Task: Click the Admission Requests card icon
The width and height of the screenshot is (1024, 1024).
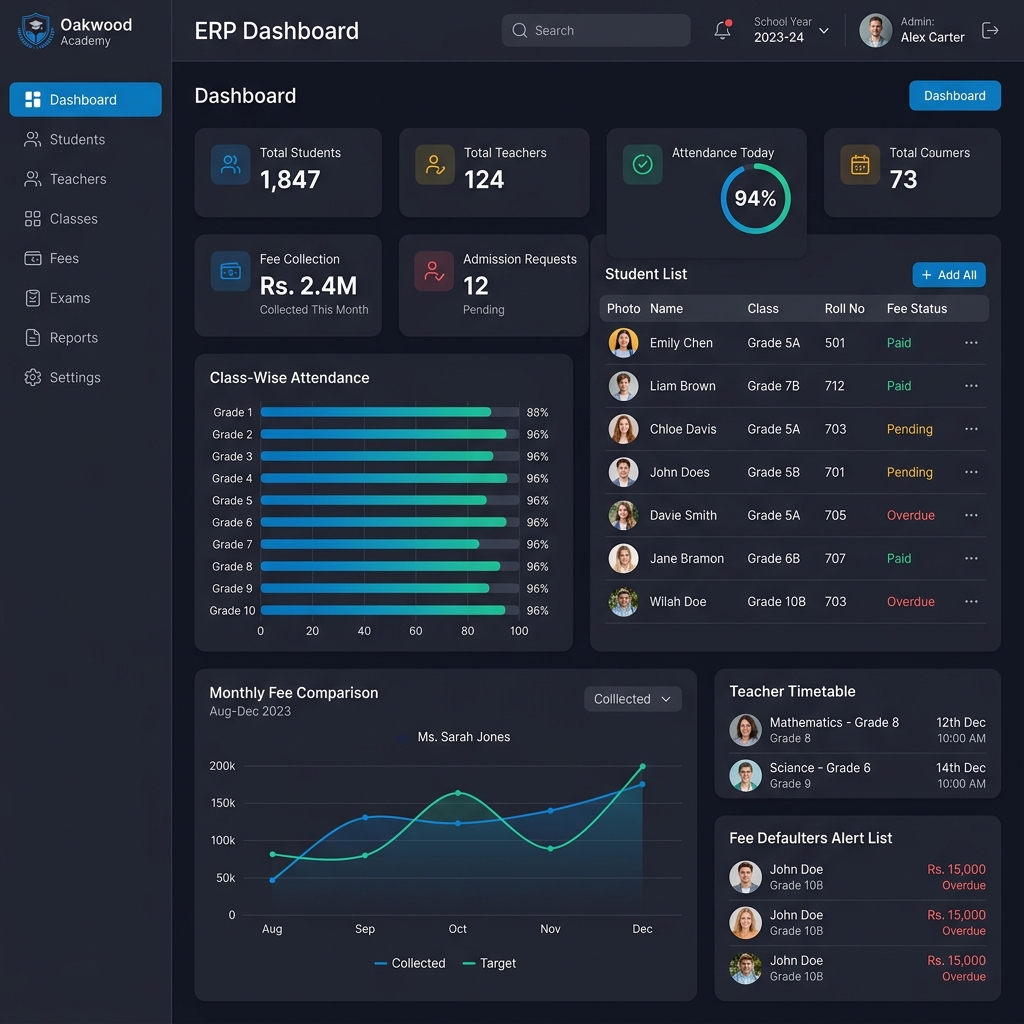Action: [434, 271]
